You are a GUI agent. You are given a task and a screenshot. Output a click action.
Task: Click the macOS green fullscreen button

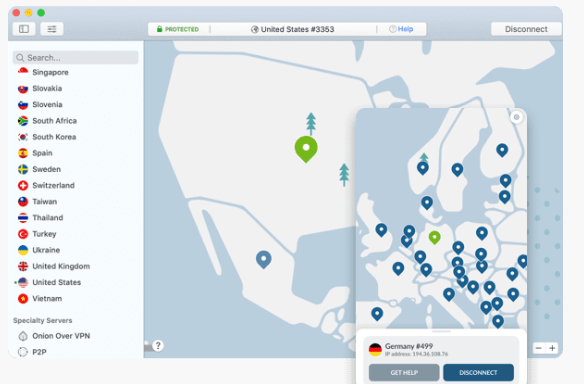pos(41,13)
